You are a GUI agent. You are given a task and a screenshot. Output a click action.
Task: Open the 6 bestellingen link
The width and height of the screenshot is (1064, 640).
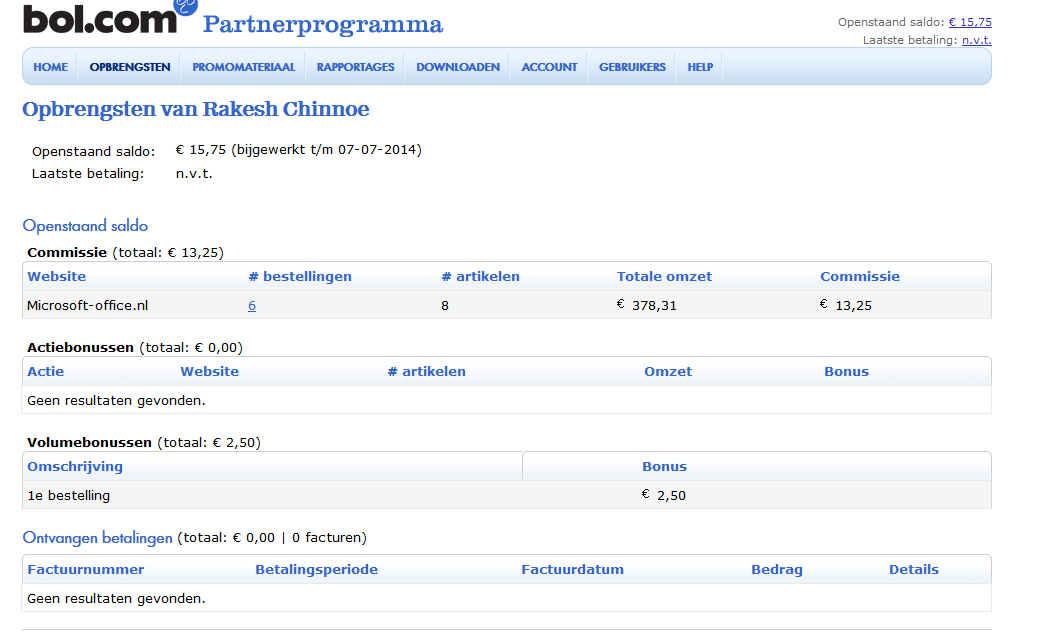(252, 305)
